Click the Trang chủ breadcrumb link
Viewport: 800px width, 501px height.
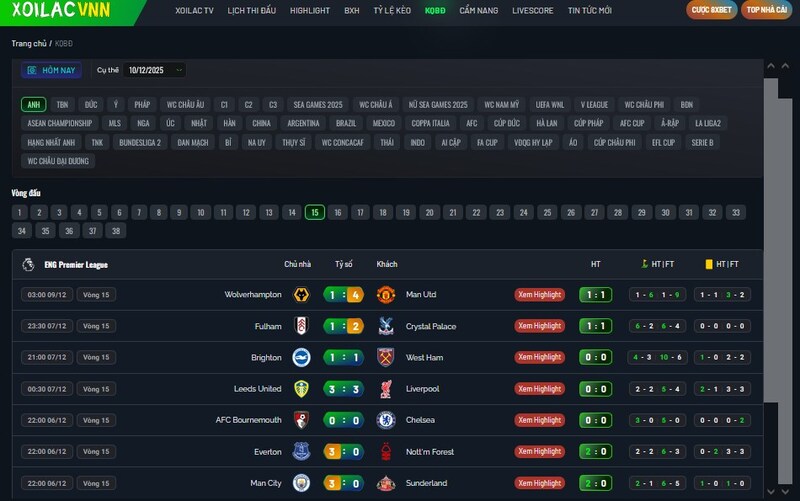(x=28, y=44)
